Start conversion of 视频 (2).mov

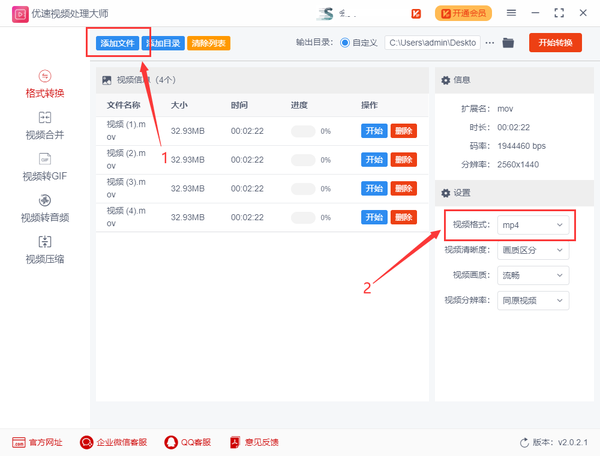pos(374,160)
